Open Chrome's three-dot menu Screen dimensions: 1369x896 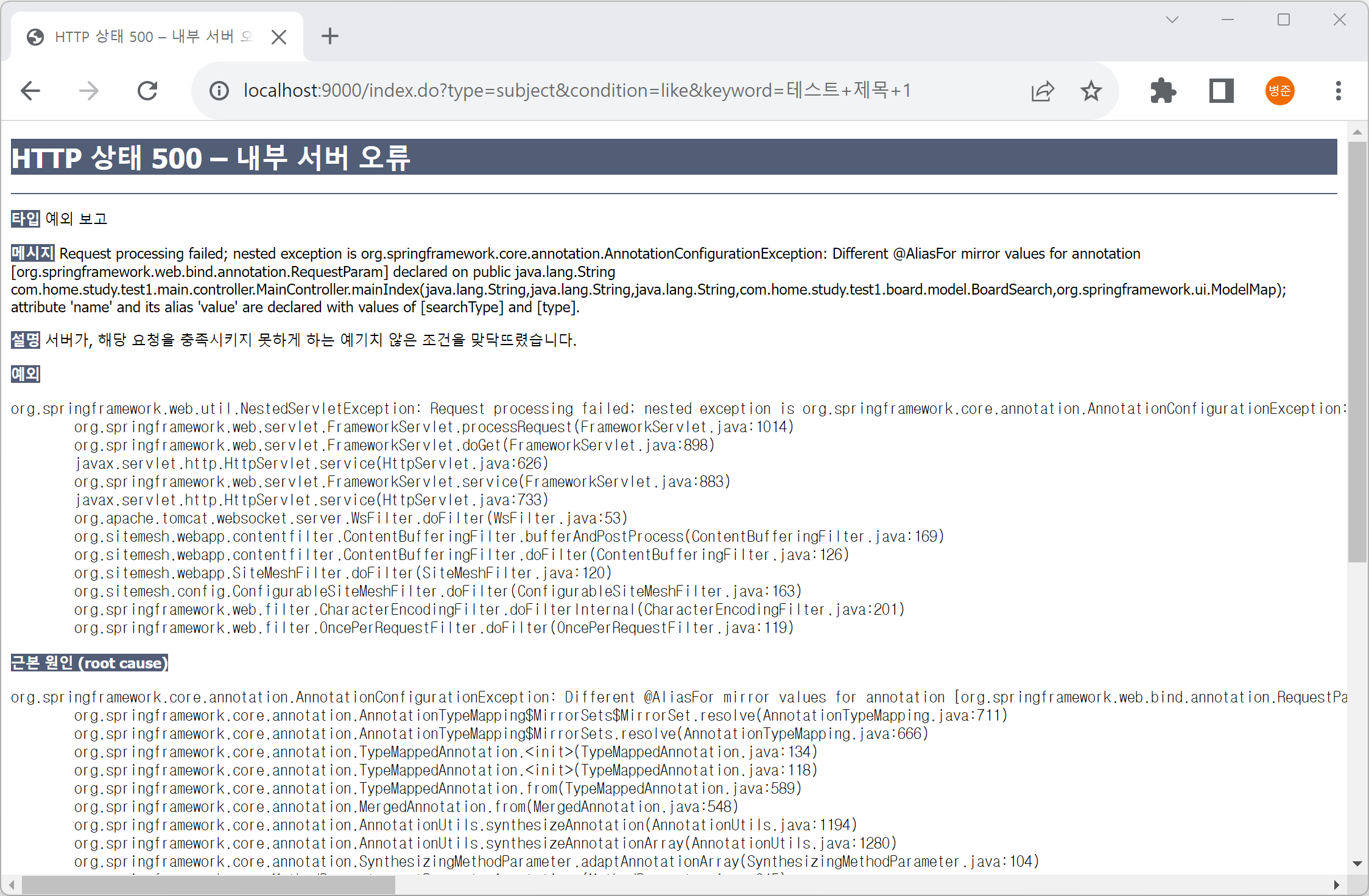[x=1338, y=91]
